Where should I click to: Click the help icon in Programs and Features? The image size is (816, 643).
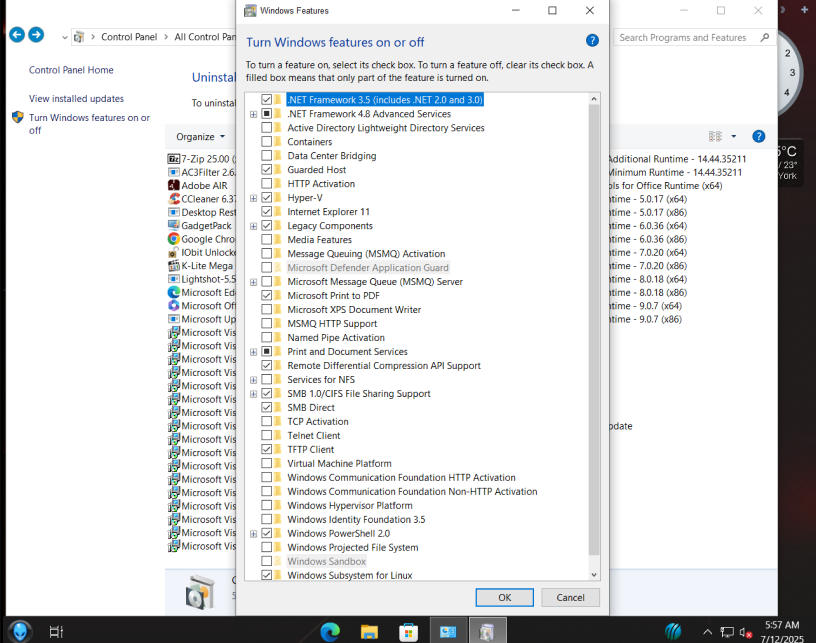758,136
